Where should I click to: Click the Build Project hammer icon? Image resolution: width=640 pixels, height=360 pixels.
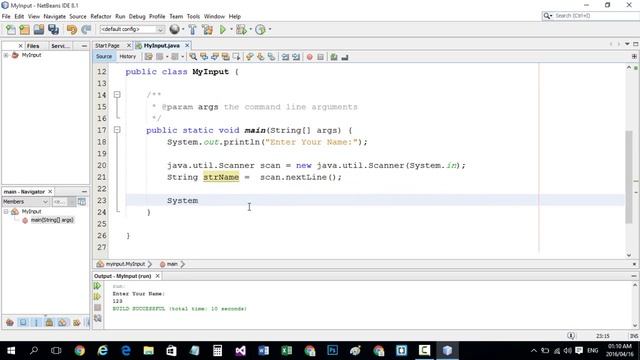pos(192,29)
